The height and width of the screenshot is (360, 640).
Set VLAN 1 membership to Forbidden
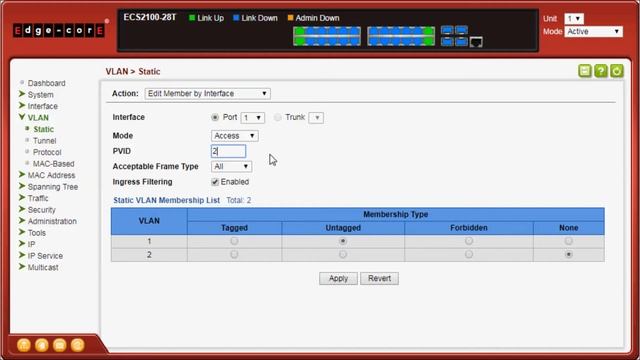click(469, 241)
